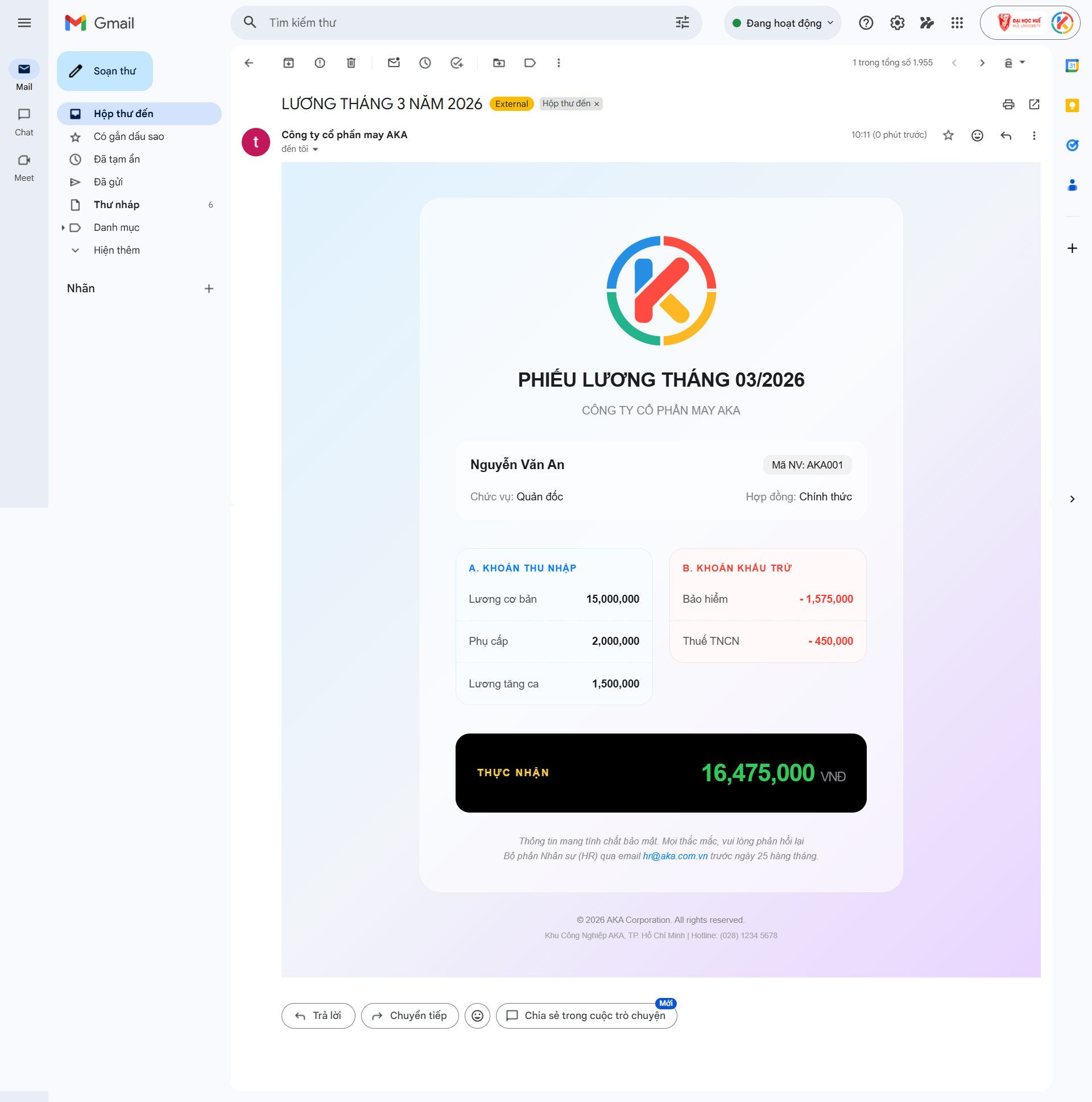Screen dimensions: 1092x1102
Task: Snooze this email
Action: point(425,63)
